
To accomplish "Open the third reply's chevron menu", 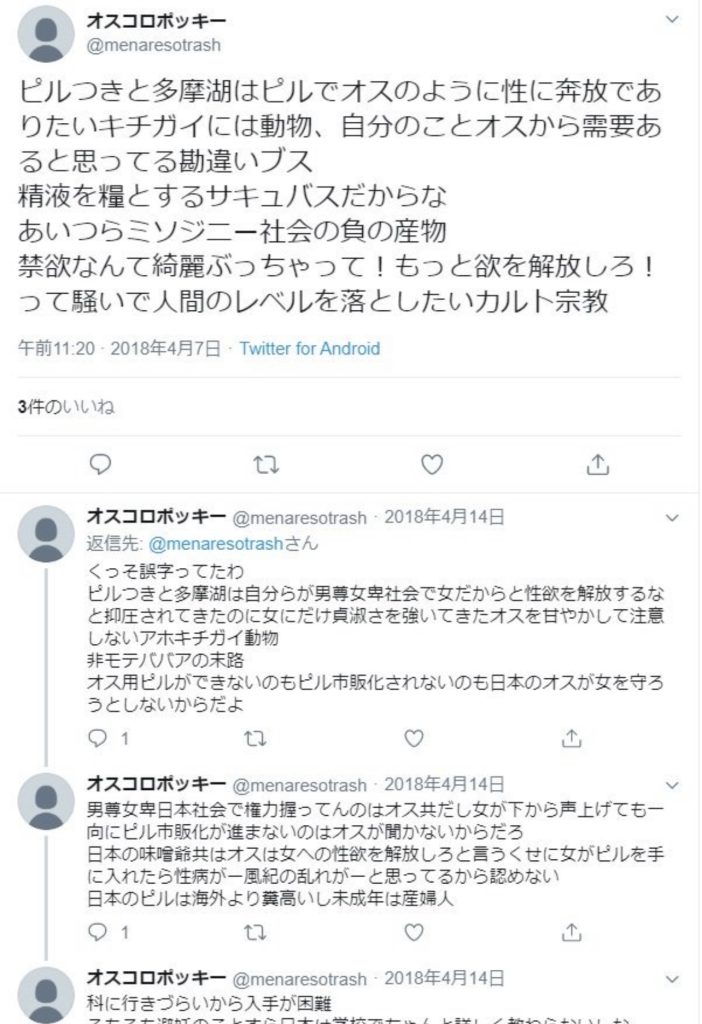I will pyautogui.click(x=672, y=978).
